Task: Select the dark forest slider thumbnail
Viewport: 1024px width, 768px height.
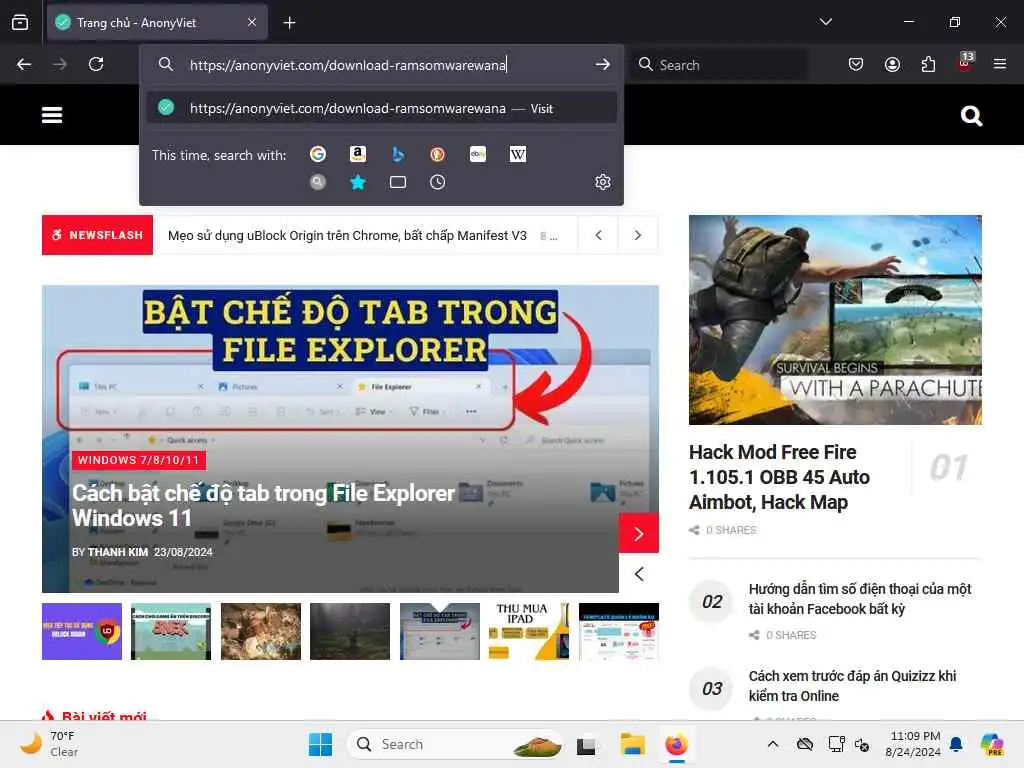Action: (350, 632)
